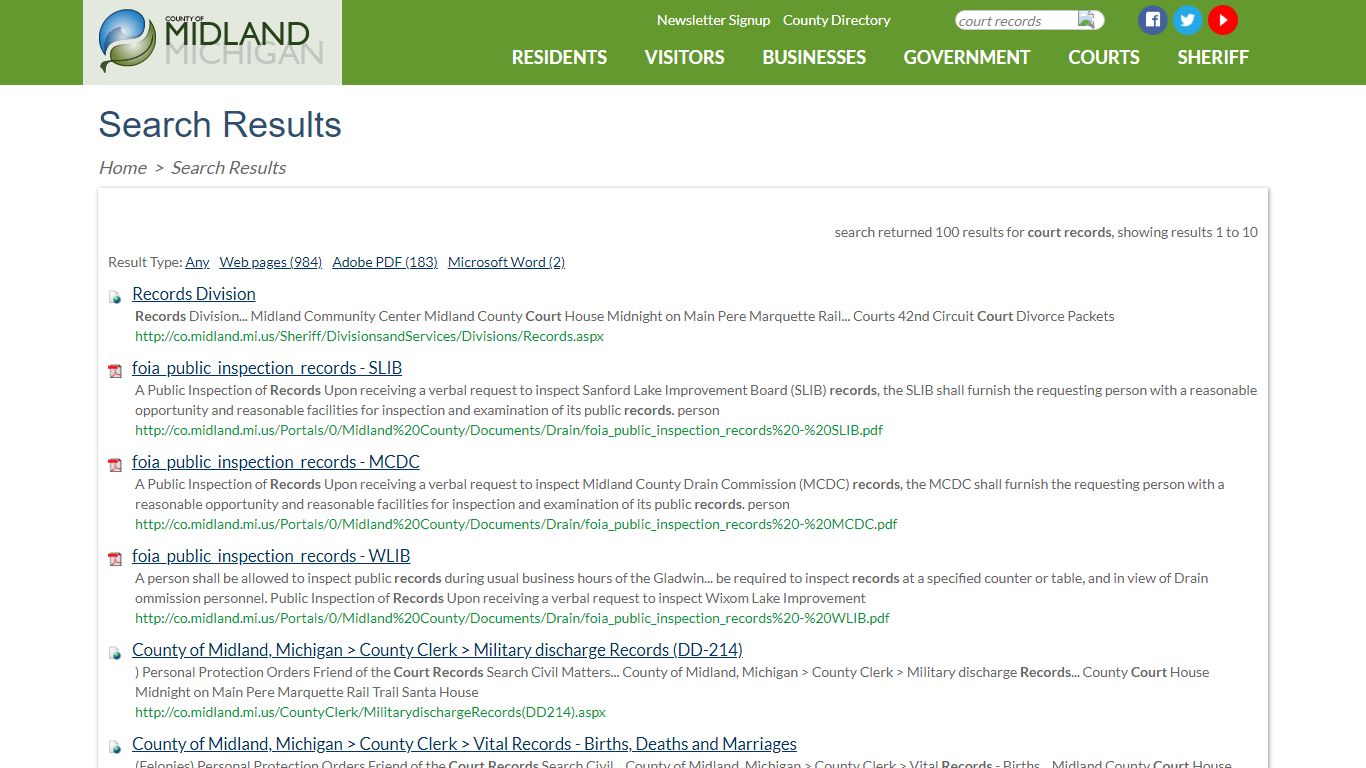The image size is (1366, 768).
Task: Open the YouTube social icon
Action: pos(1223,20)
